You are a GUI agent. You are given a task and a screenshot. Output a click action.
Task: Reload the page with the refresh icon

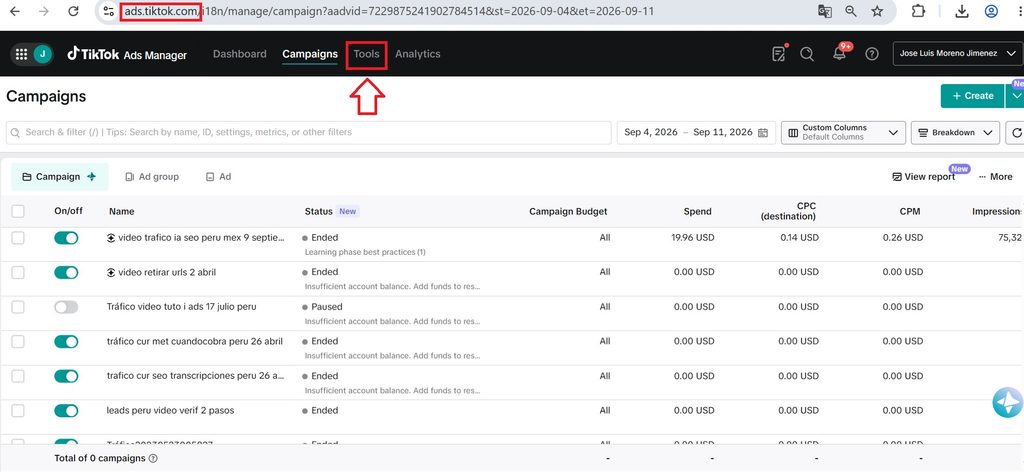click(73, 11)
